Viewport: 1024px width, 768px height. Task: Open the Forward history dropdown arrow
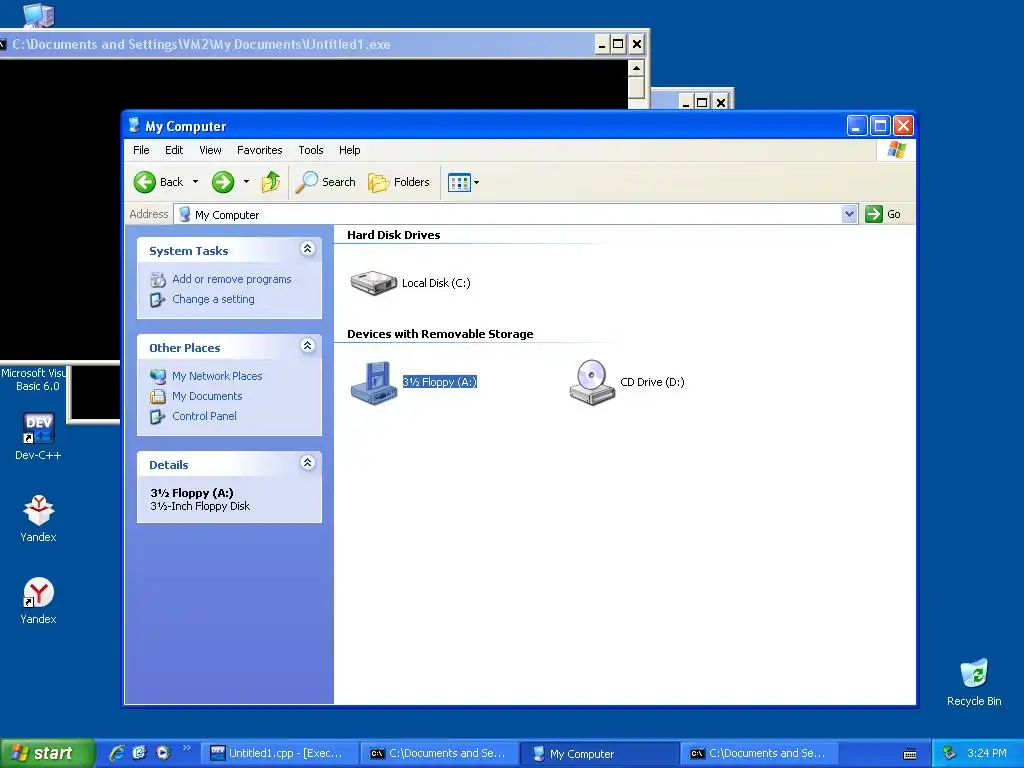pos(246,182)
